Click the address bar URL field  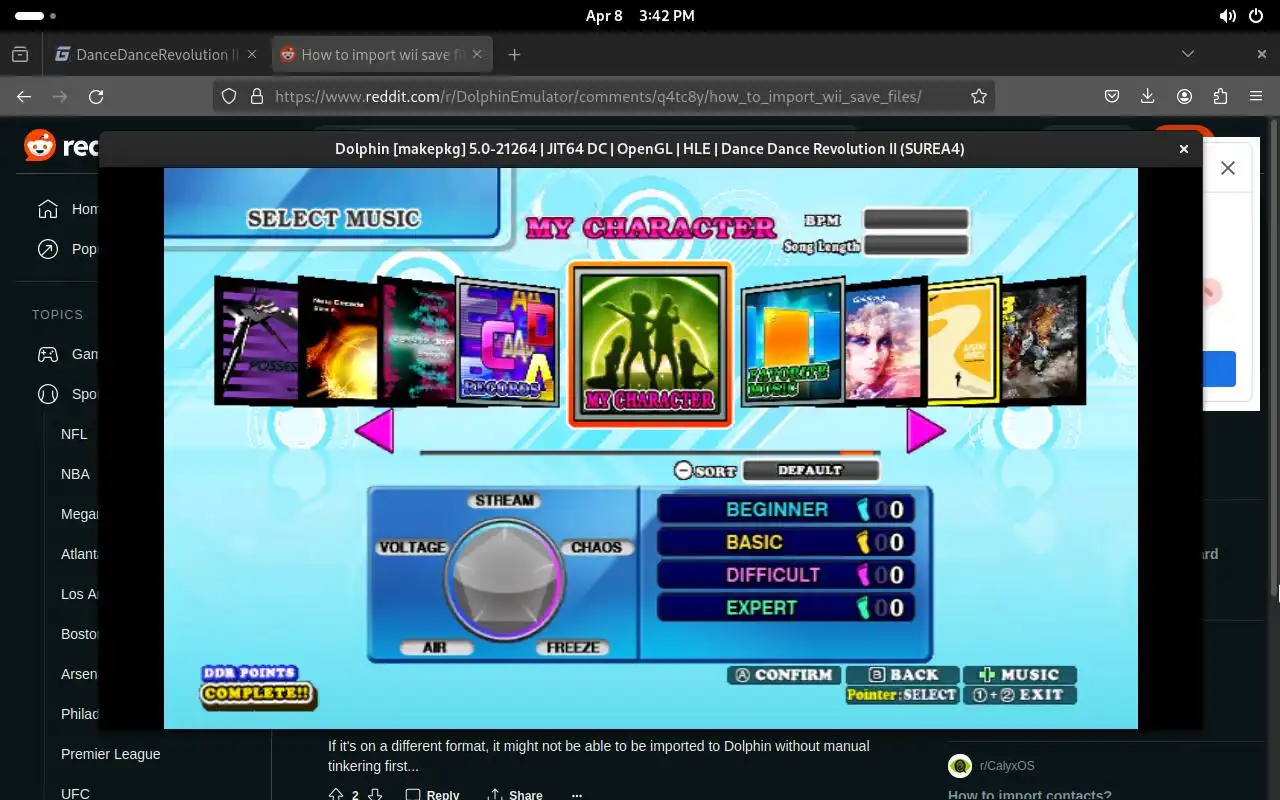point(598,96)
